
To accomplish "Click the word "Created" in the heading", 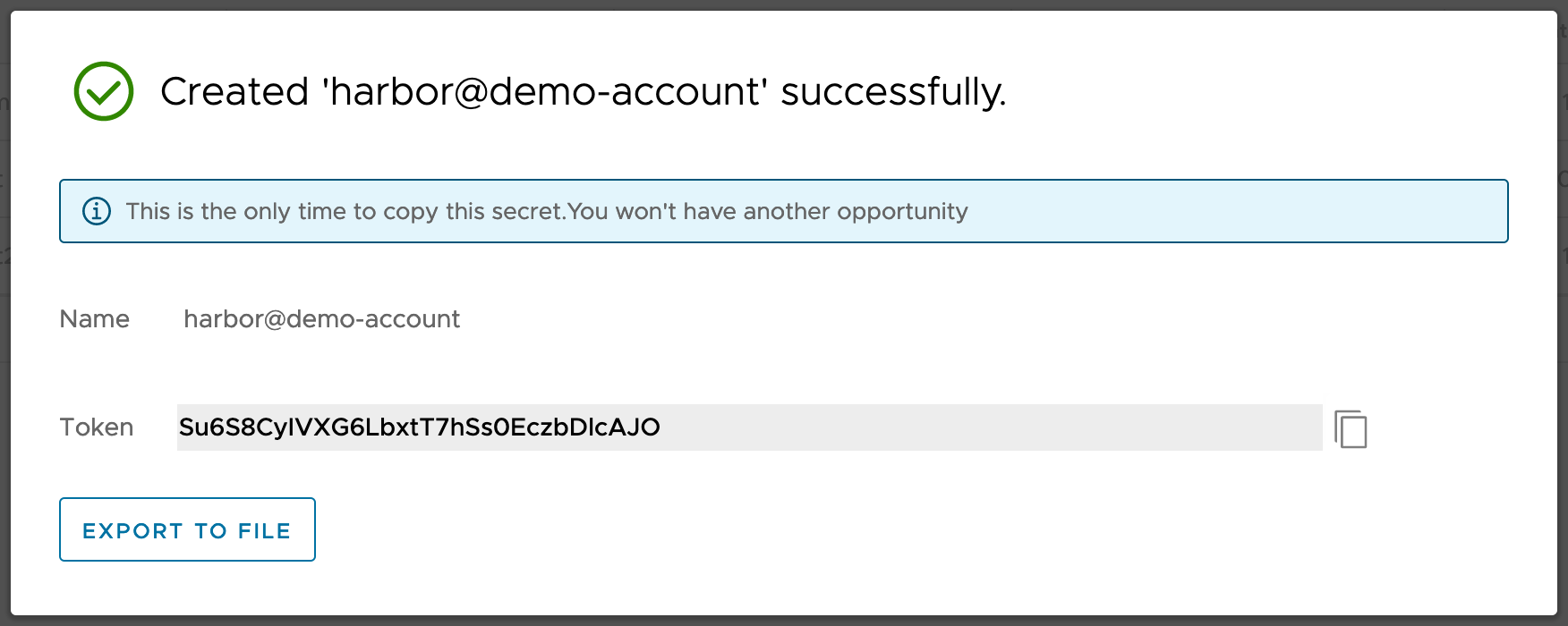I will 234,92.
